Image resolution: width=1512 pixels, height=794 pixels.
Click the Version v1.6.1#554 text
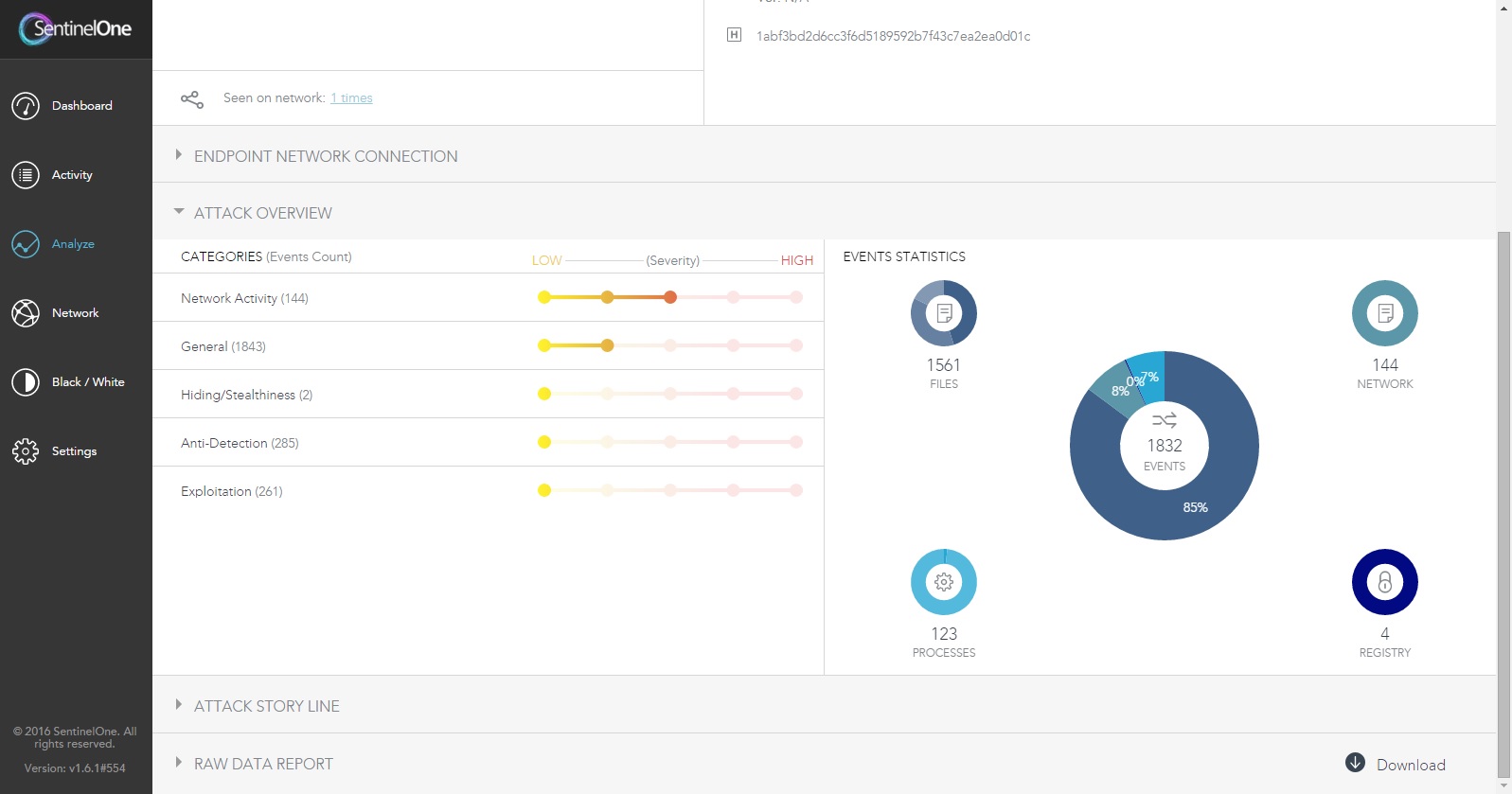[75, 768]
